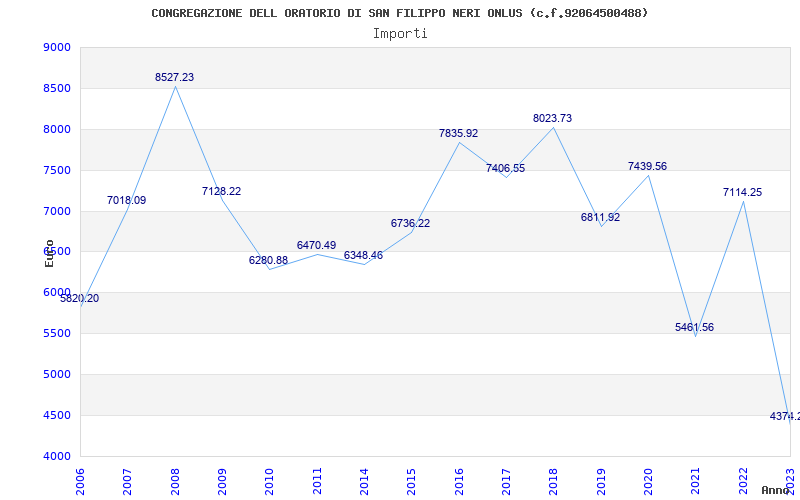
Task: Click the 2010 x-axis year label
Action: (x=269, y=482)
